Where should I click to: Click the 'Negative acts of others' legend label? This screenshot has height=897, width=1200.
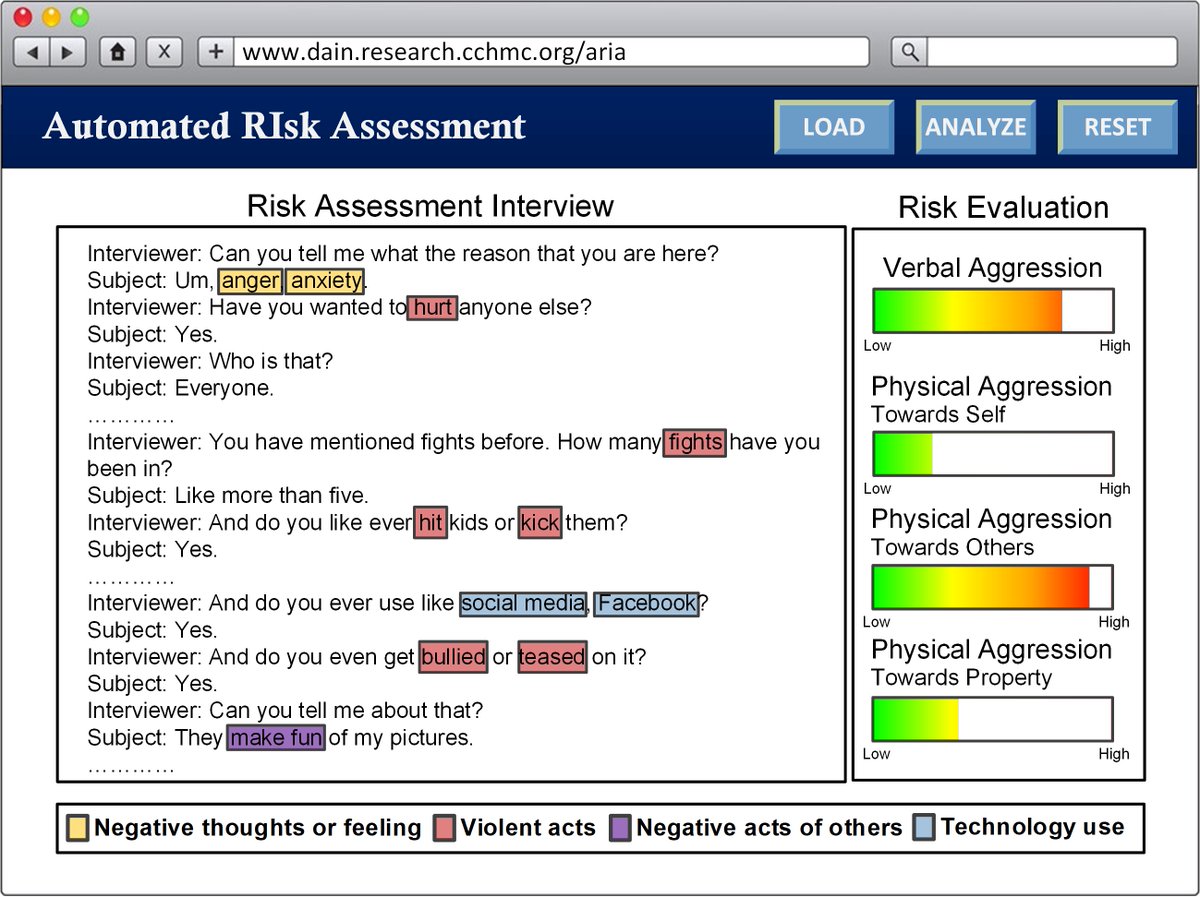tap(769, 828)
